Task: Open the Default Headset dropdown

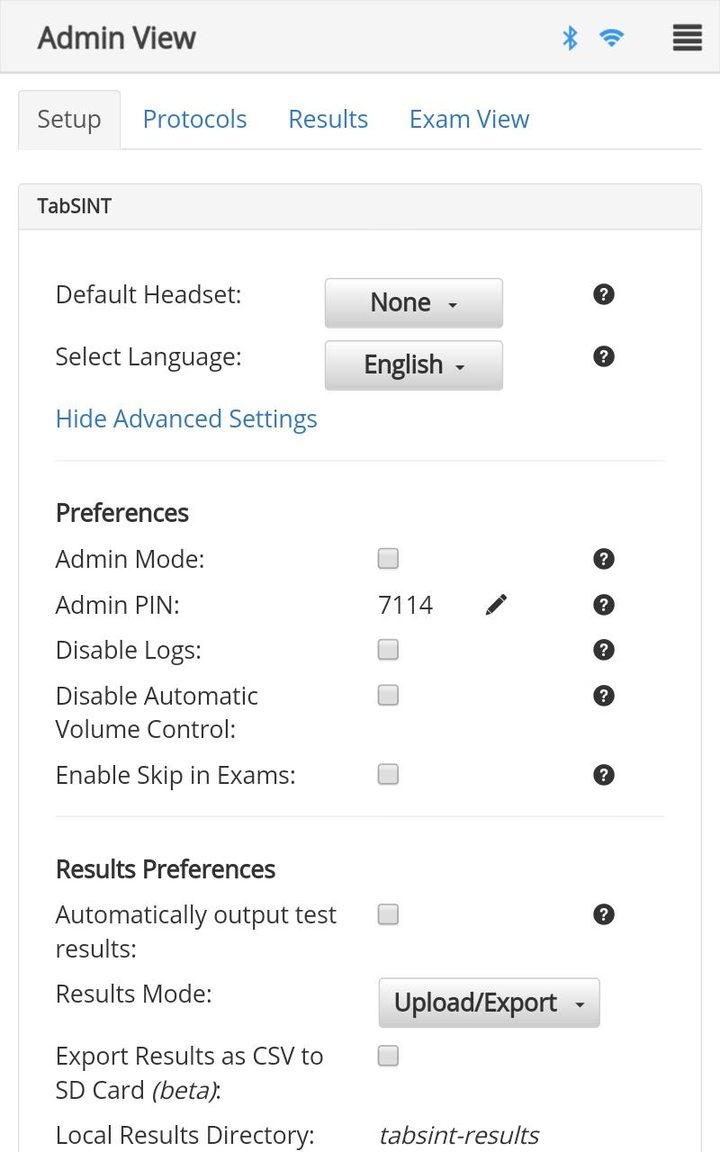Action: 413,302
